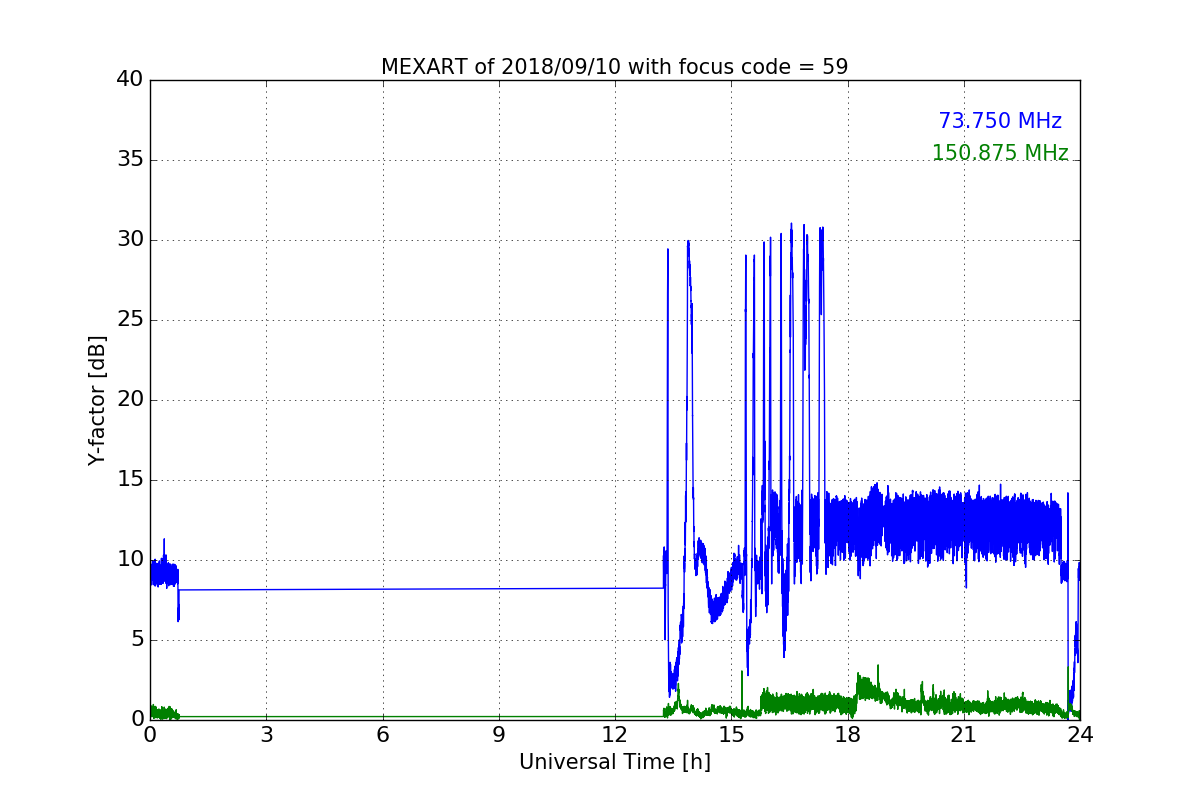Screen dimensions: 1200x800
Task: Click the y-axis tick label '30'
Action: click(x=130, y=240)
